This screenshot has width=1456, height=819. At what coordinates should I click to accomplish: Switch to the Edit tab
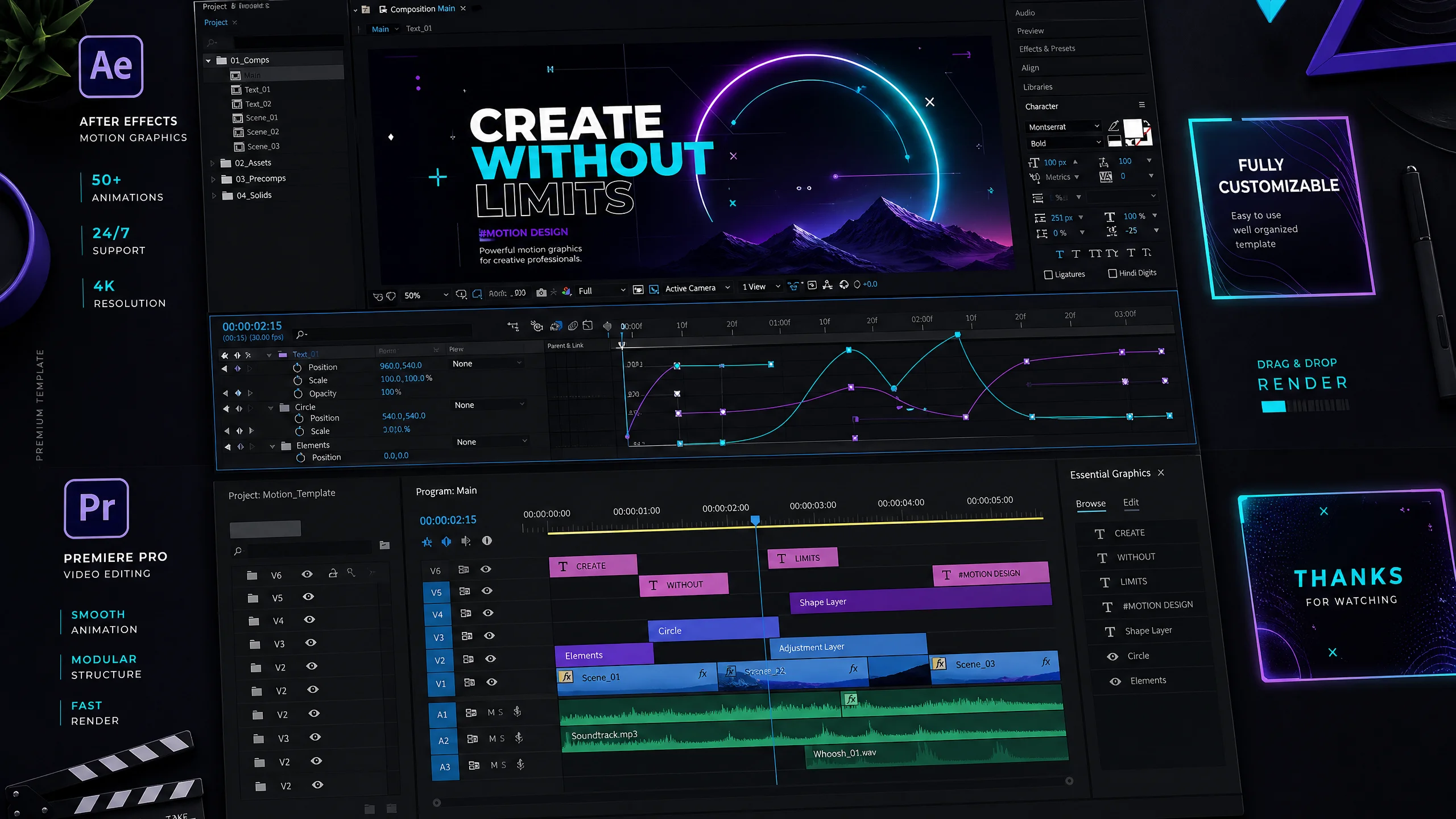pos(1131,502)
